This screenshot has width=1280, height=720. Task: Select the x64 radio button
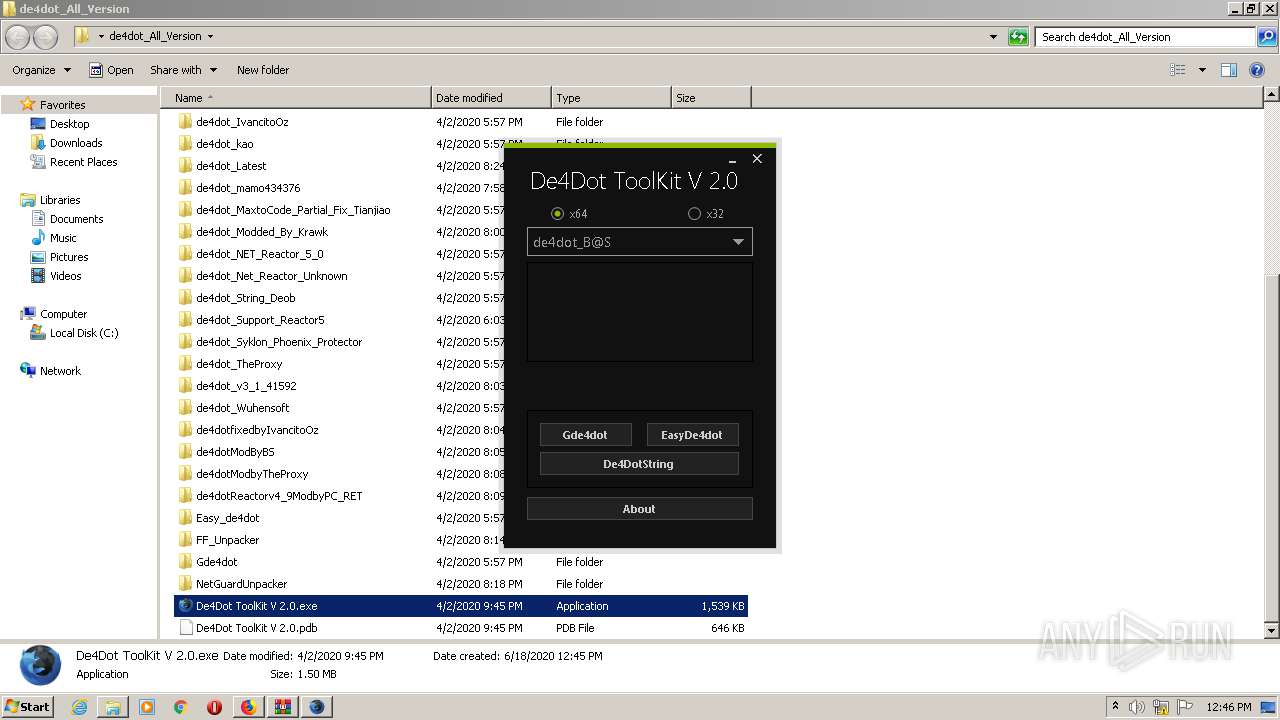click(x=558, y=213)
